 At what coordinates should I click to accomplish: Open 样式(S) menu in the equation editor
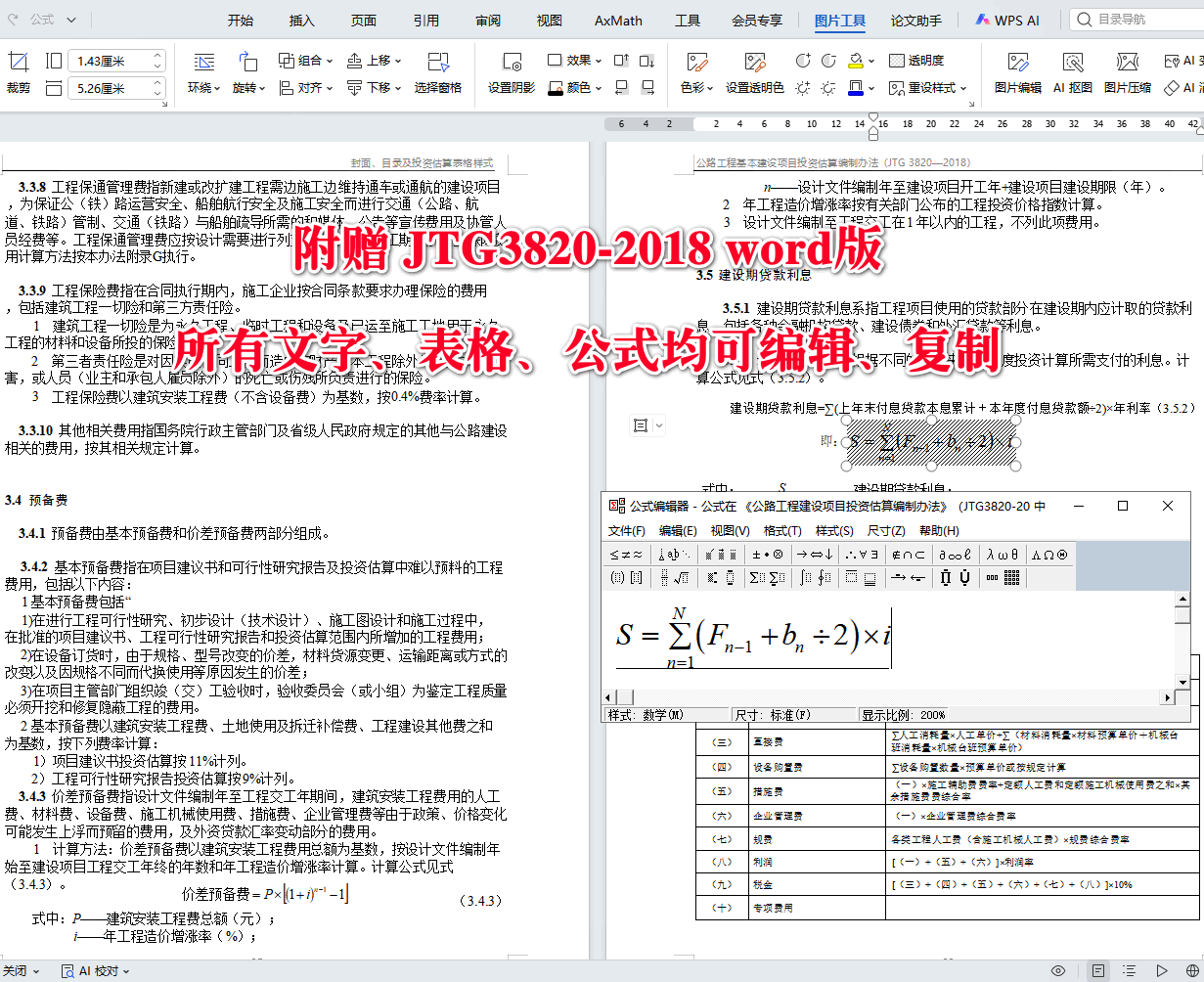tap(834, 531)
